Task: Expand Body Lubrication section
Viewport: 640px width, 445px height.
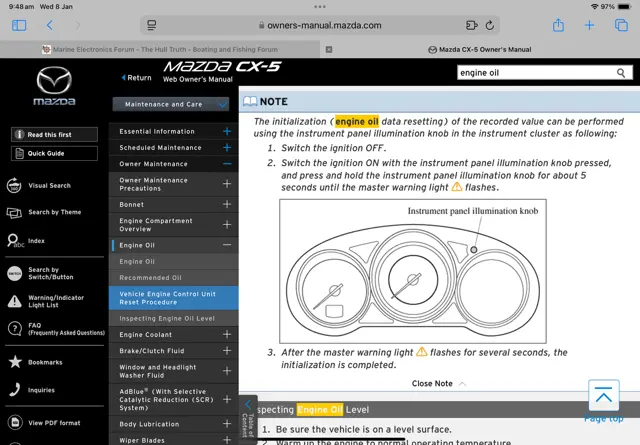Action: [x=227, y=424]
